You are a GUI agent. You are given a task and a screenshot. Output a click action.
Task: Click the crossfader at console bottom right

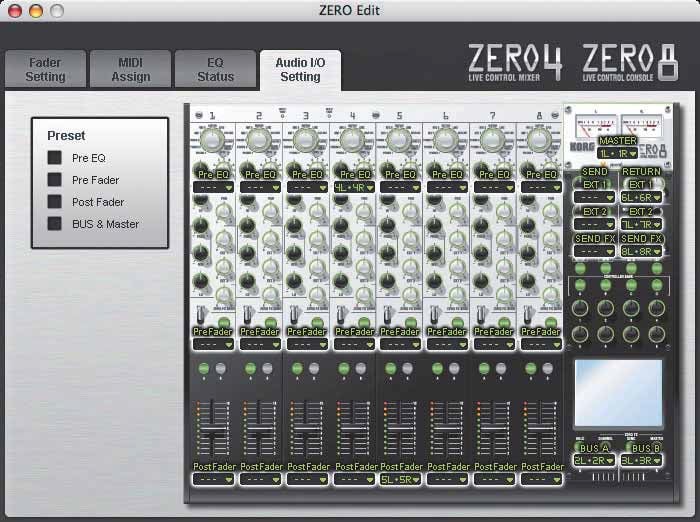tap(619, 477)
